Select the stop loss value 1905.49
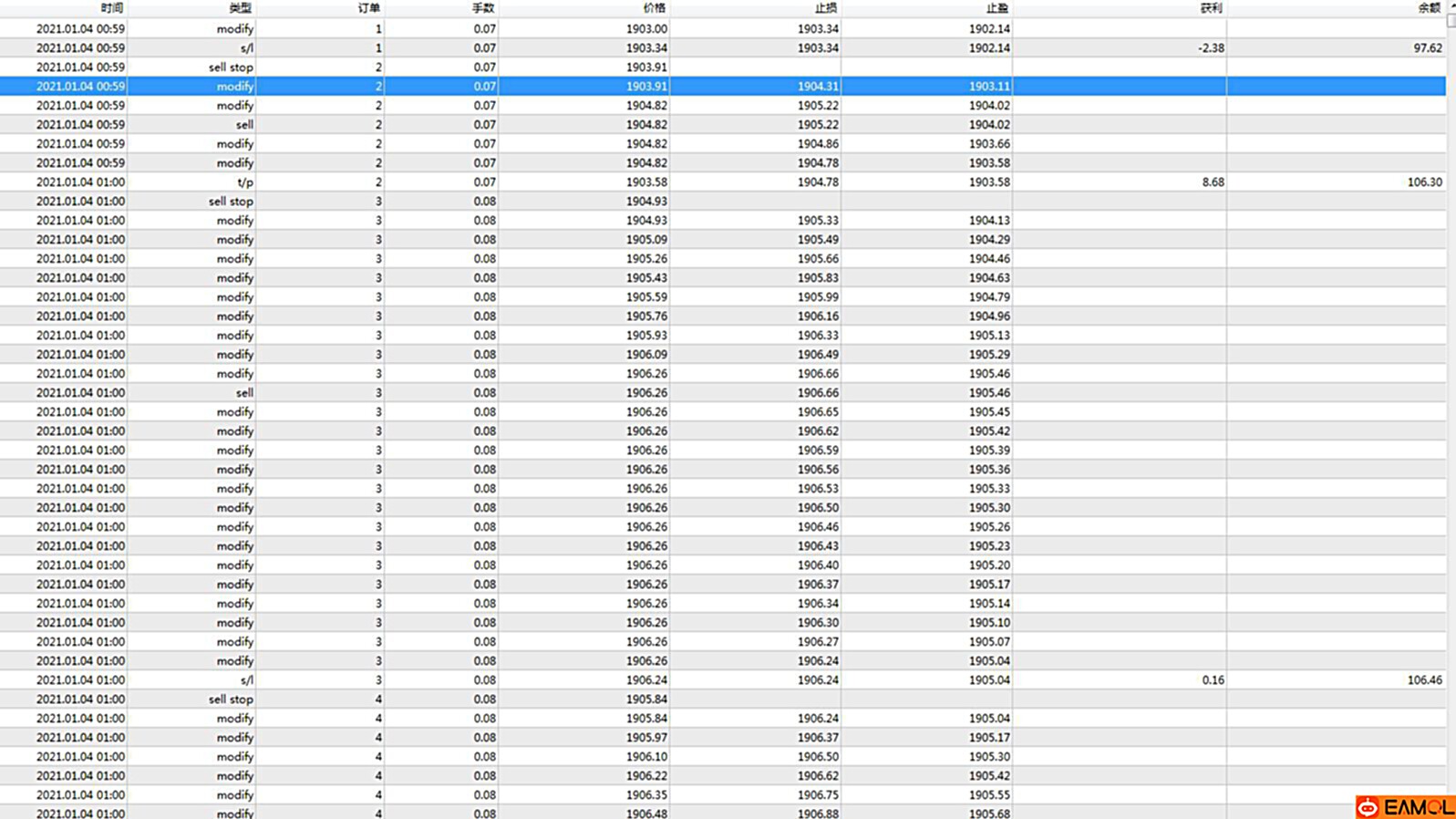 coord(818,240)
